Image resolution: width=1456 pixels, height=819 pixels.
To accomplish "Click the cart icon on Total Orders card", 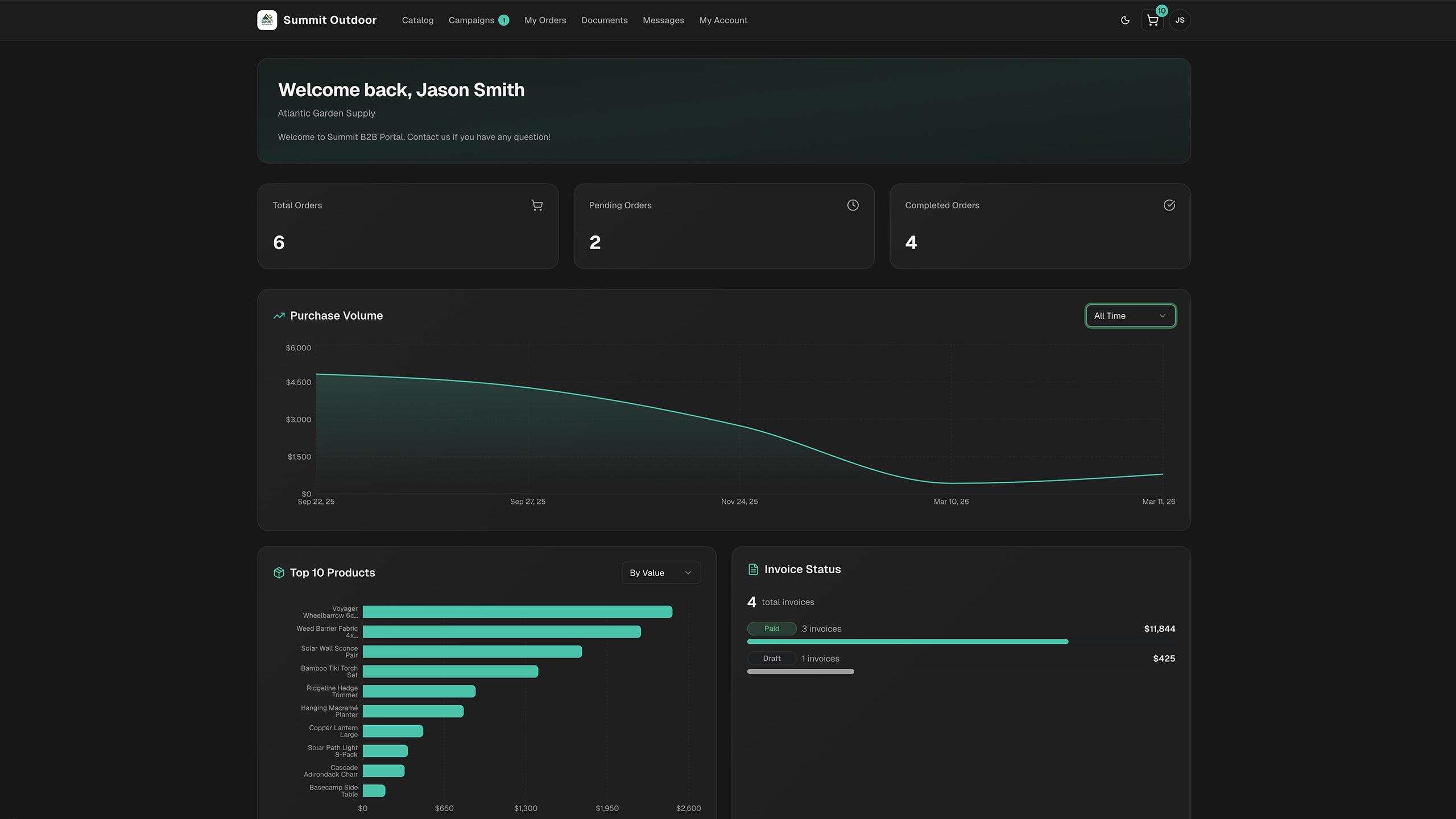I will pos(537,205).
